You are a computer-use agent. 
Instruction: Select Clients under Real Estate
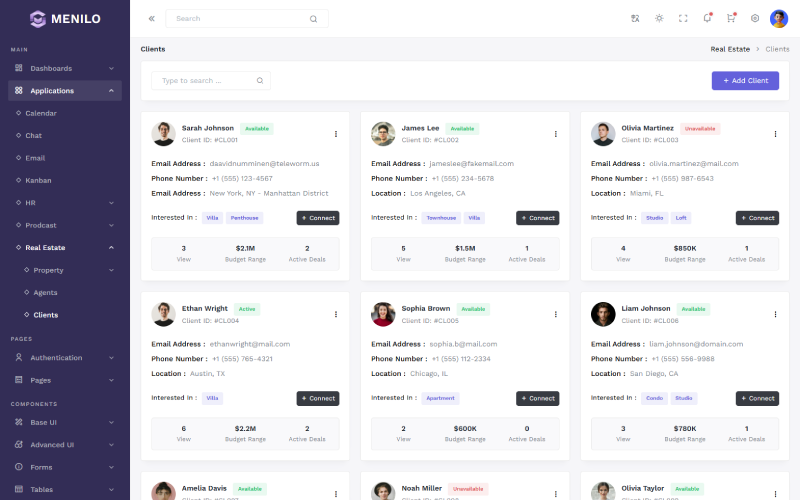[45, 315]
